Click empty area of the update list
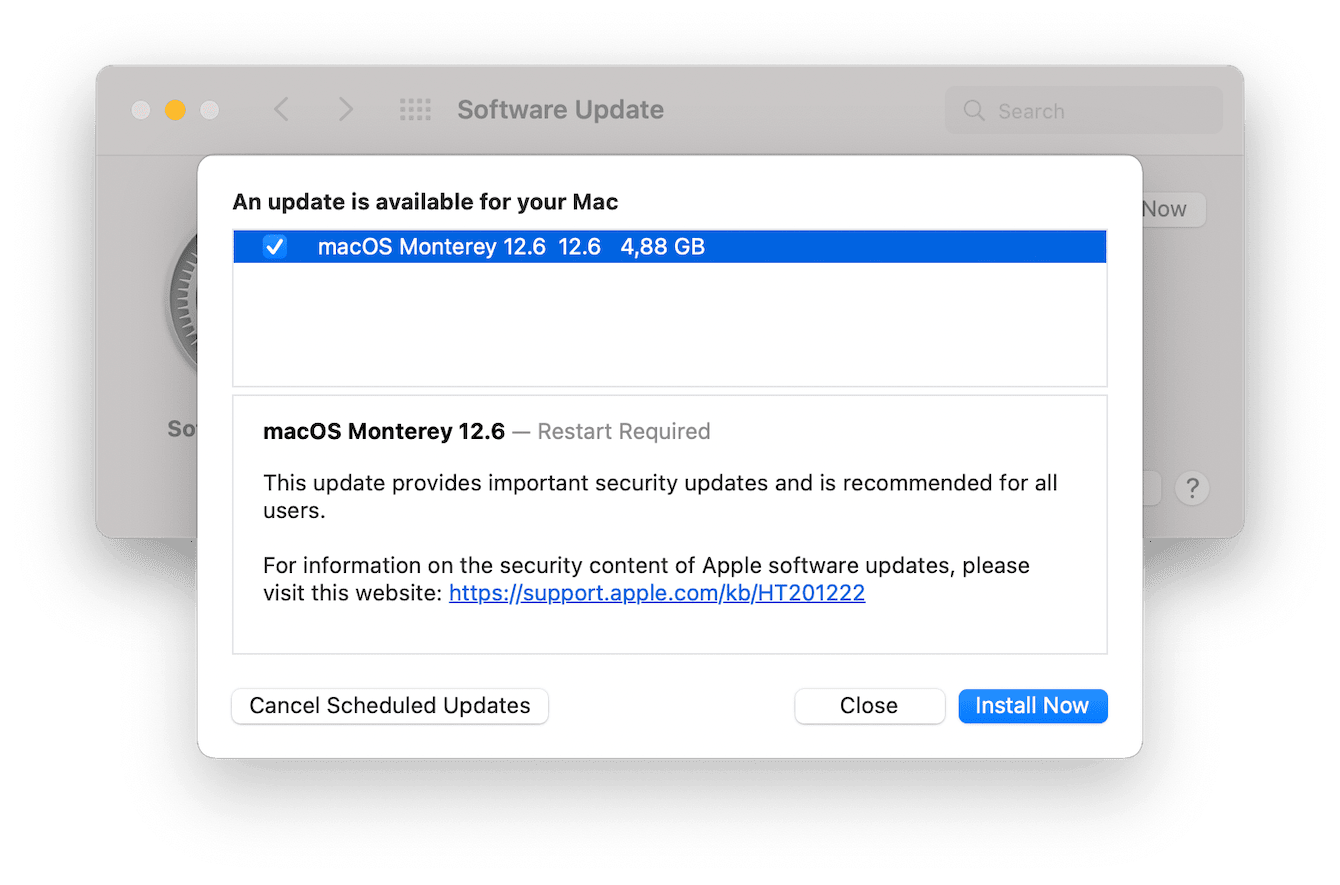The height and width of the screenshot is (885, 1340). coord(669,325)
